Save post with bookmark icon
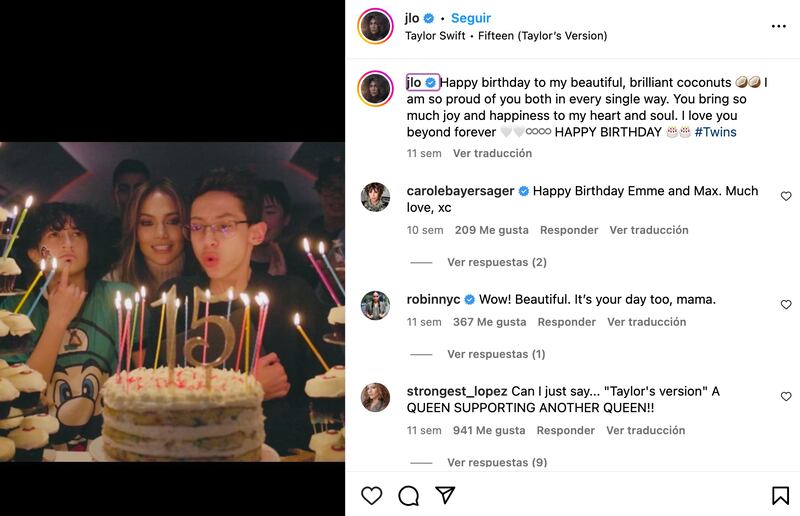800x516 pixels. (780, 495)
